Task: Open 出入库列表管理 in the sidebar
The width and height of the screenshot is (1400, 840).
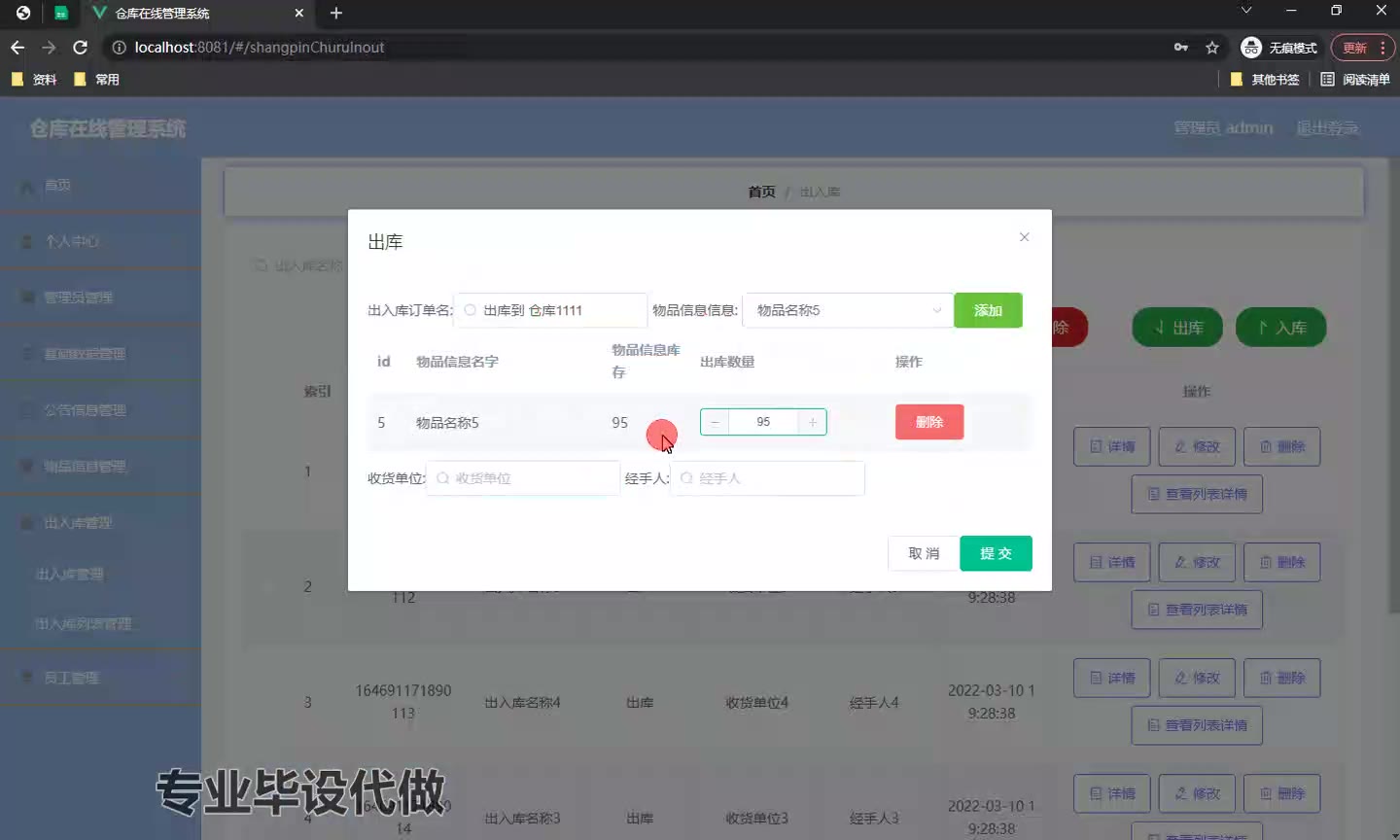Action: [100, 624]
